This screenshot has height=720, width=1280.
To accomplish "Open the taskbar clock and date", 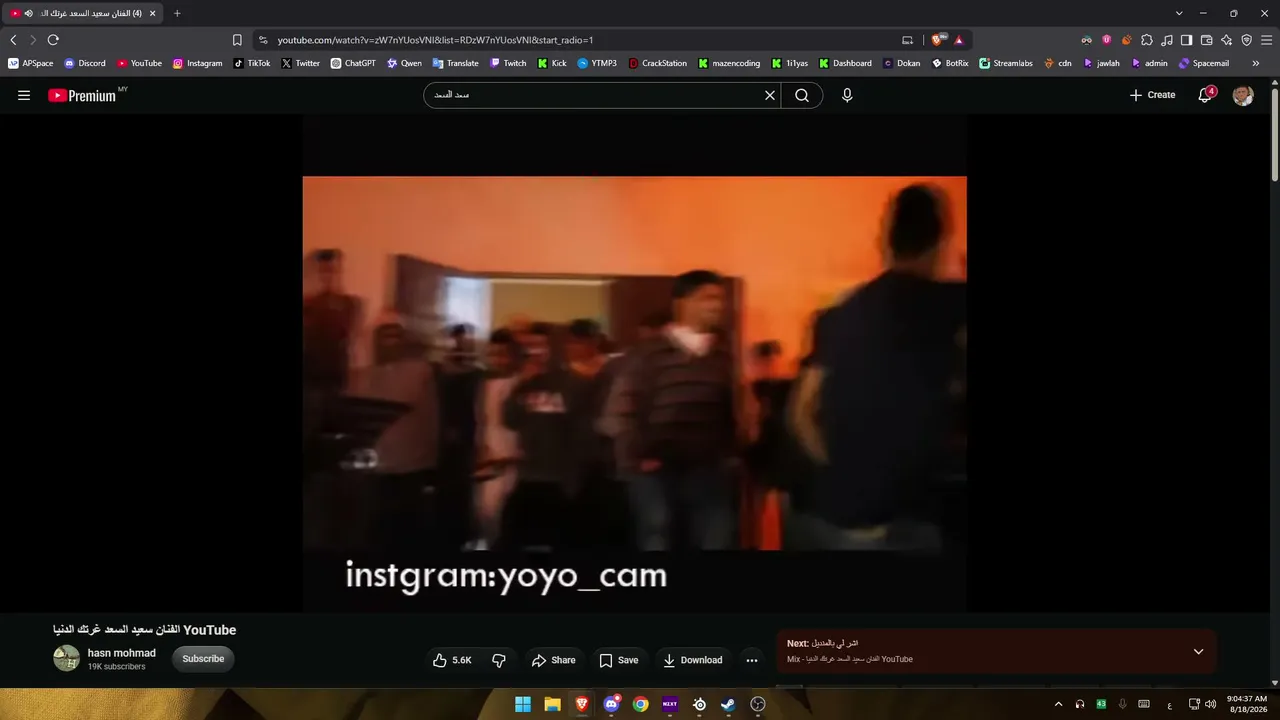I will (x=1247, y=704).
